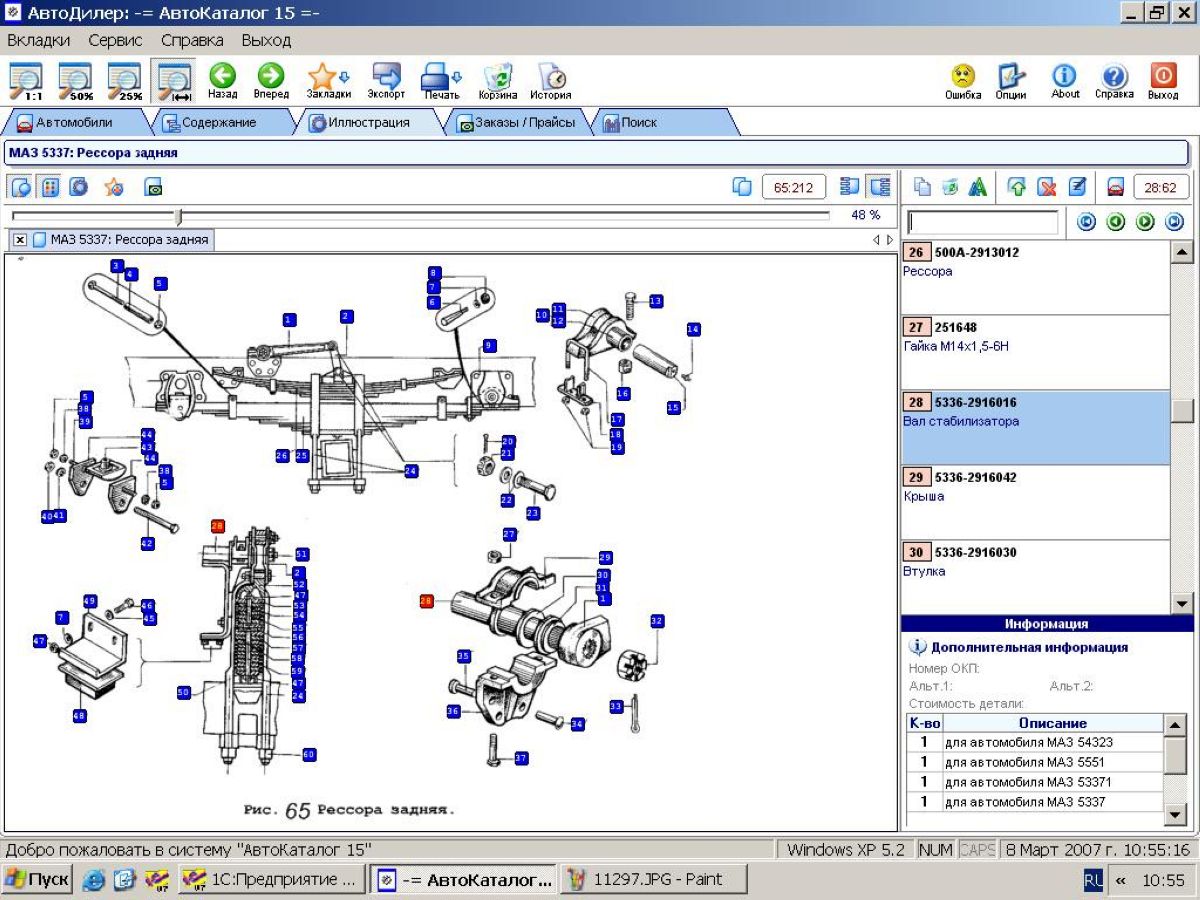Click the copy pages icon beside 65:212

742,187
